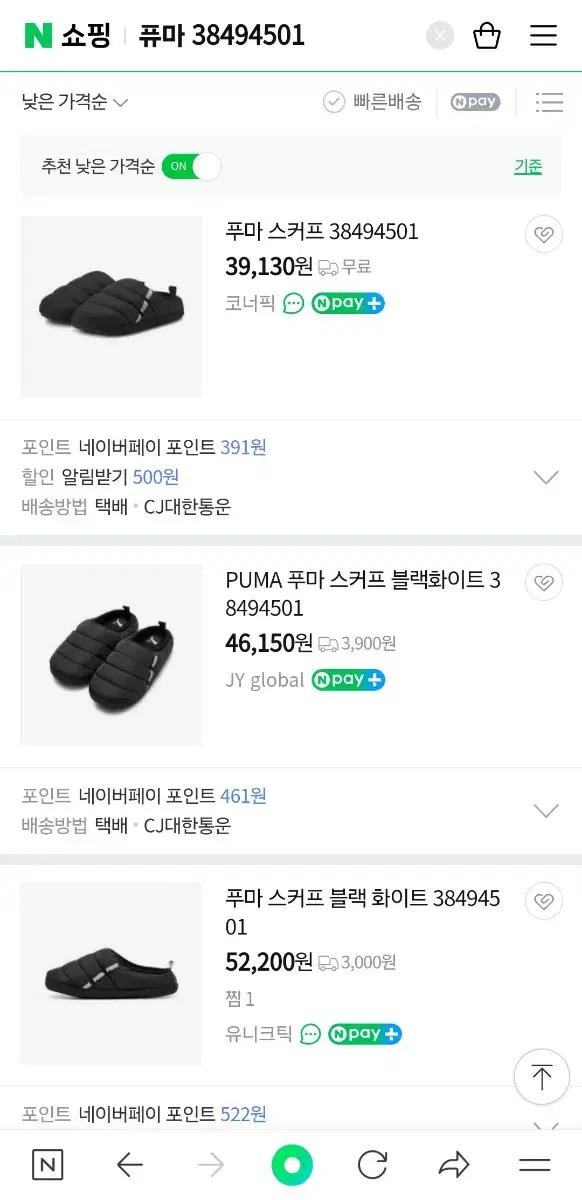Toggle off the 추천 낮은 가격순 switch
The height and width of the screenshot is (1200, 582).
click(x=191, y=166)
